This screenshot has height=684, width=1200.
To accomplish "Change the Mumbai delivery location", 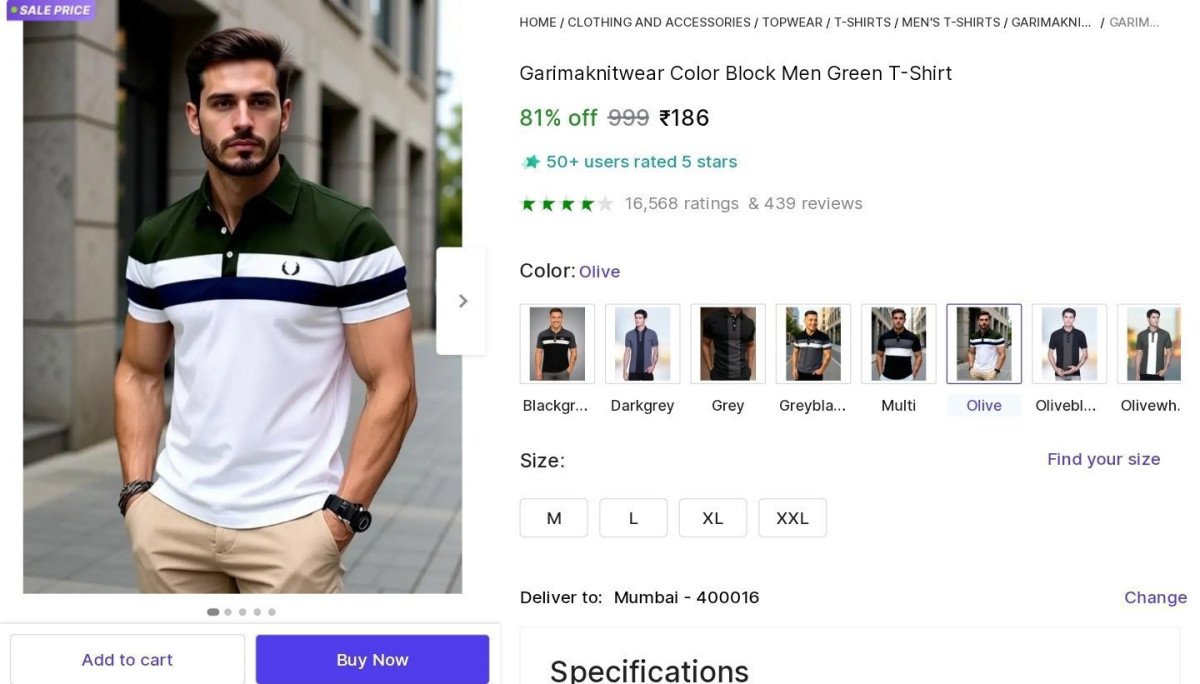I will click(x=1155, y=597).
